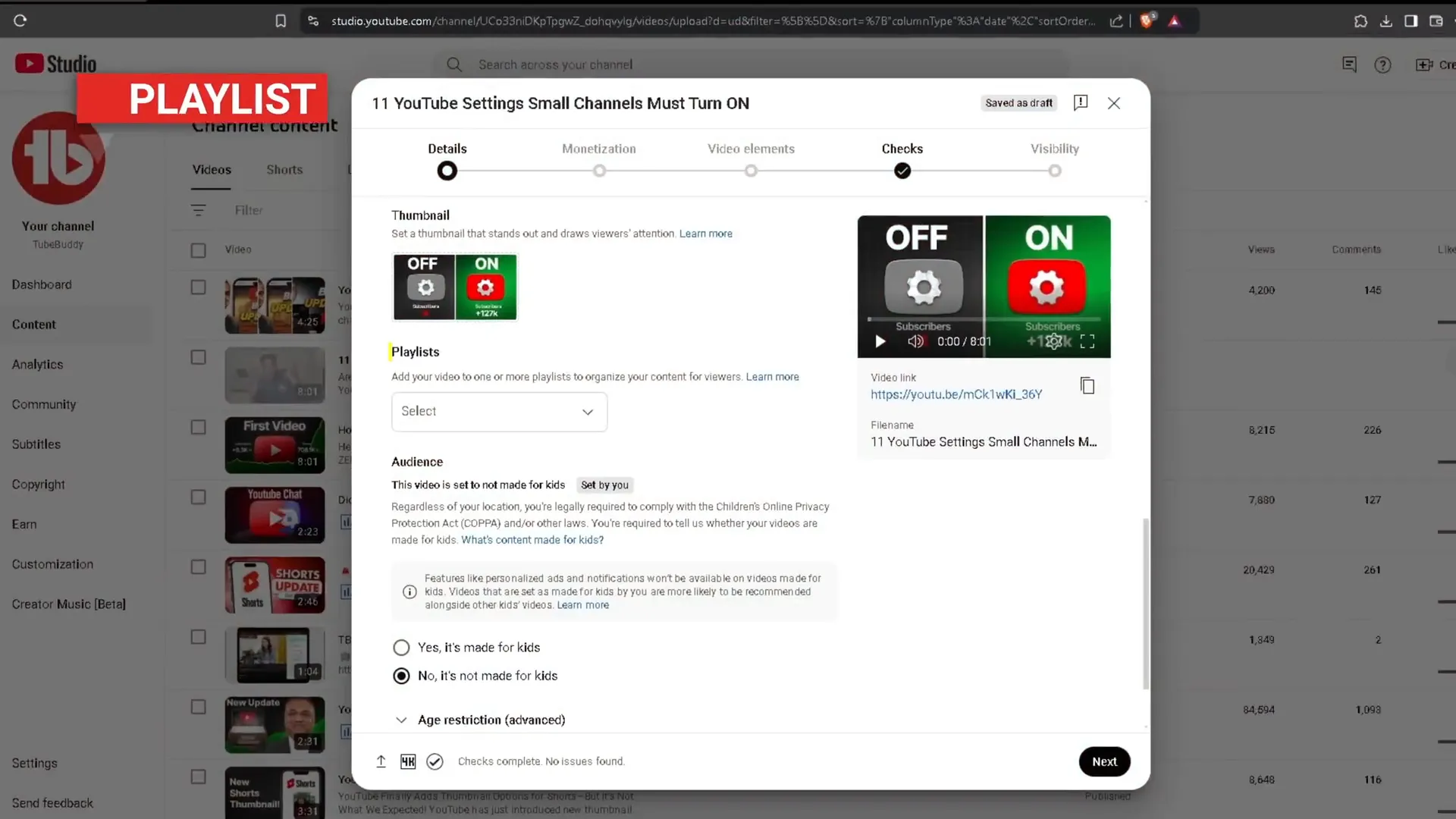Open the 'What's content made for kids?' link

[532, 539]
